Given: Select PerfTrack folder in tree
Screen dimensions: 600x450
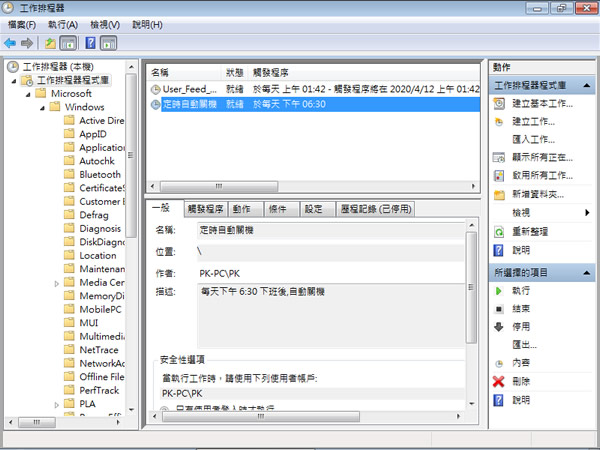Looking at the screenshot, I should click(99, 391).
